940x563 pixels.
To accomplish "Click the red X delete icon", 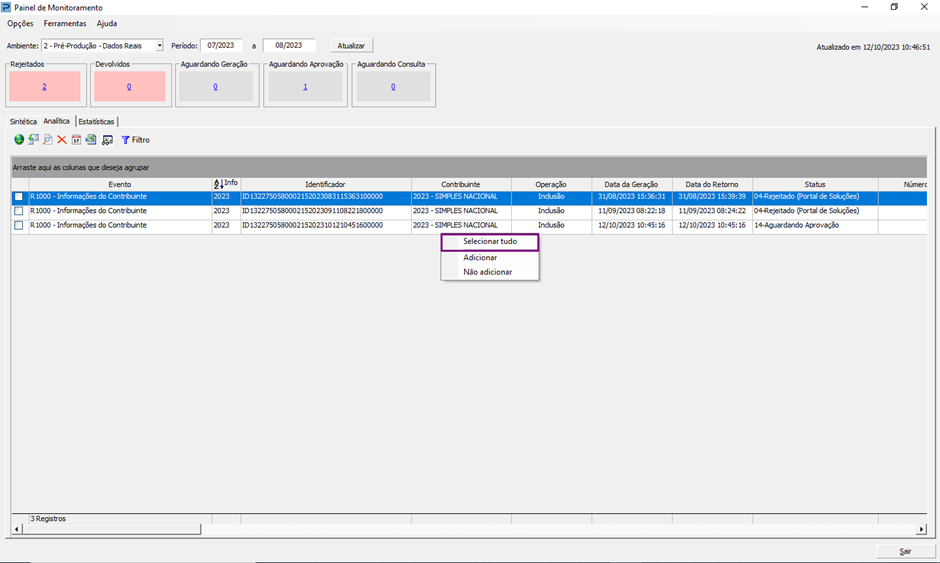I will 62,140.
